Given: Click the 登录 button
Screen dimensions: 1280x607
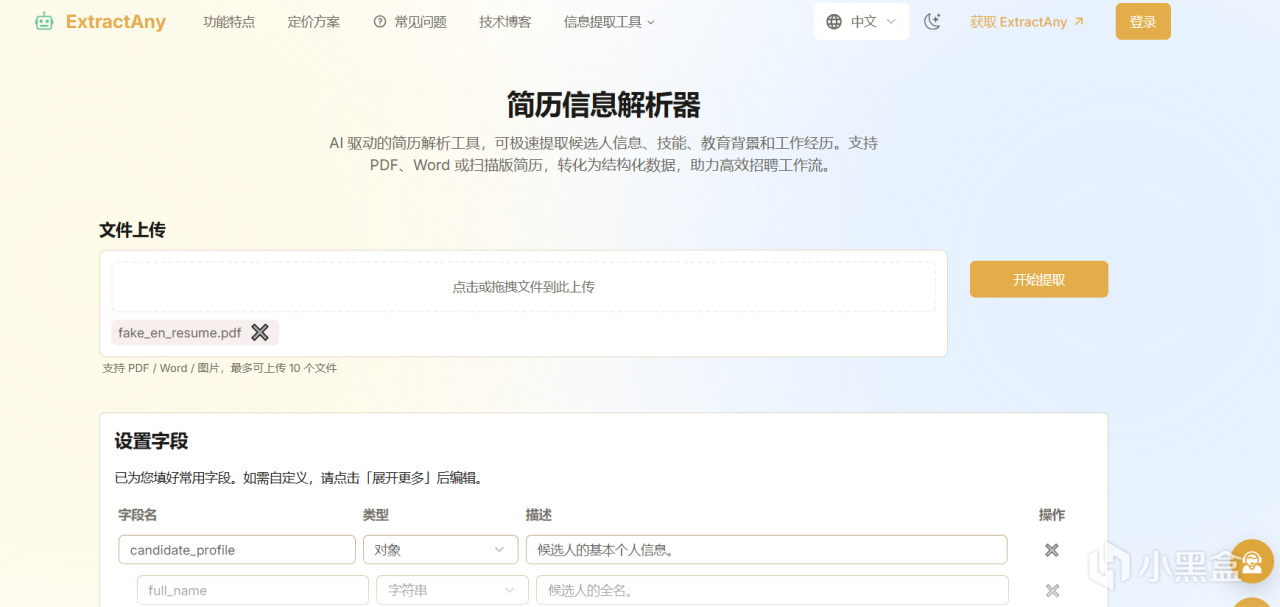Looking at the screenshot, I should (x=1143, y=21).
